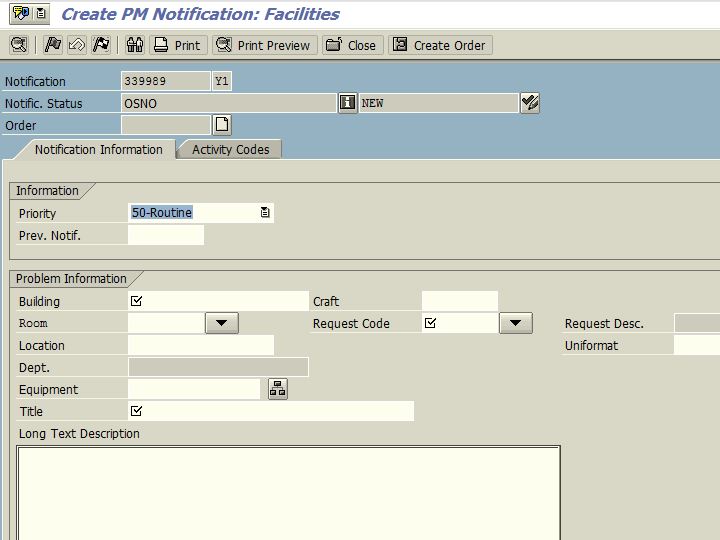Viewport: 720px width, 540px height.
Task: Open status info icon beside OSNO
Action: (x=347, y=103)
